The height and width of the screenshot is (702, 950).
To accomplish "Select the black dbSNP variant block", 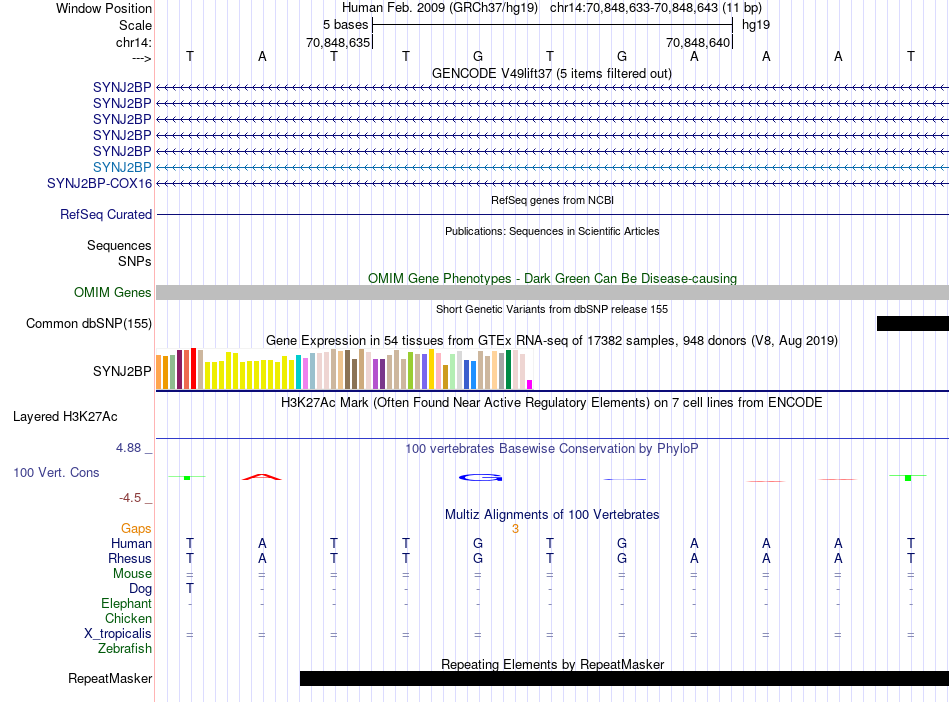I will (x=912, y=323).
